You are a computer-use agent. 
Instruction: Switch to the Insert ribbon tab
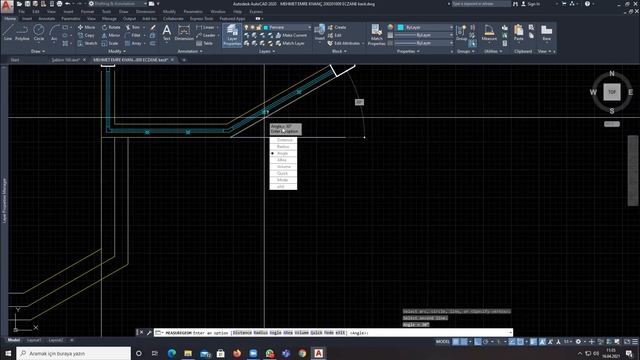click(x=27, y=18)
